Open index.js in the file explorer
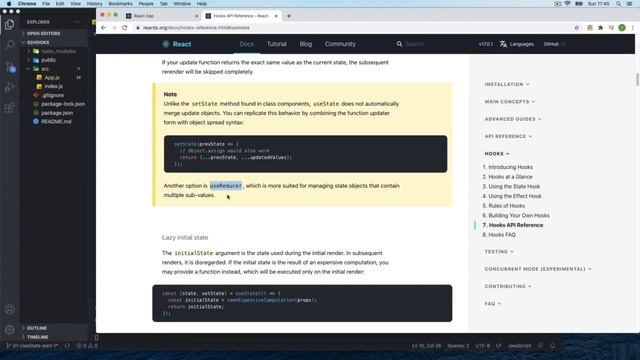Screen dimensions: 640x360 (53, 87)
